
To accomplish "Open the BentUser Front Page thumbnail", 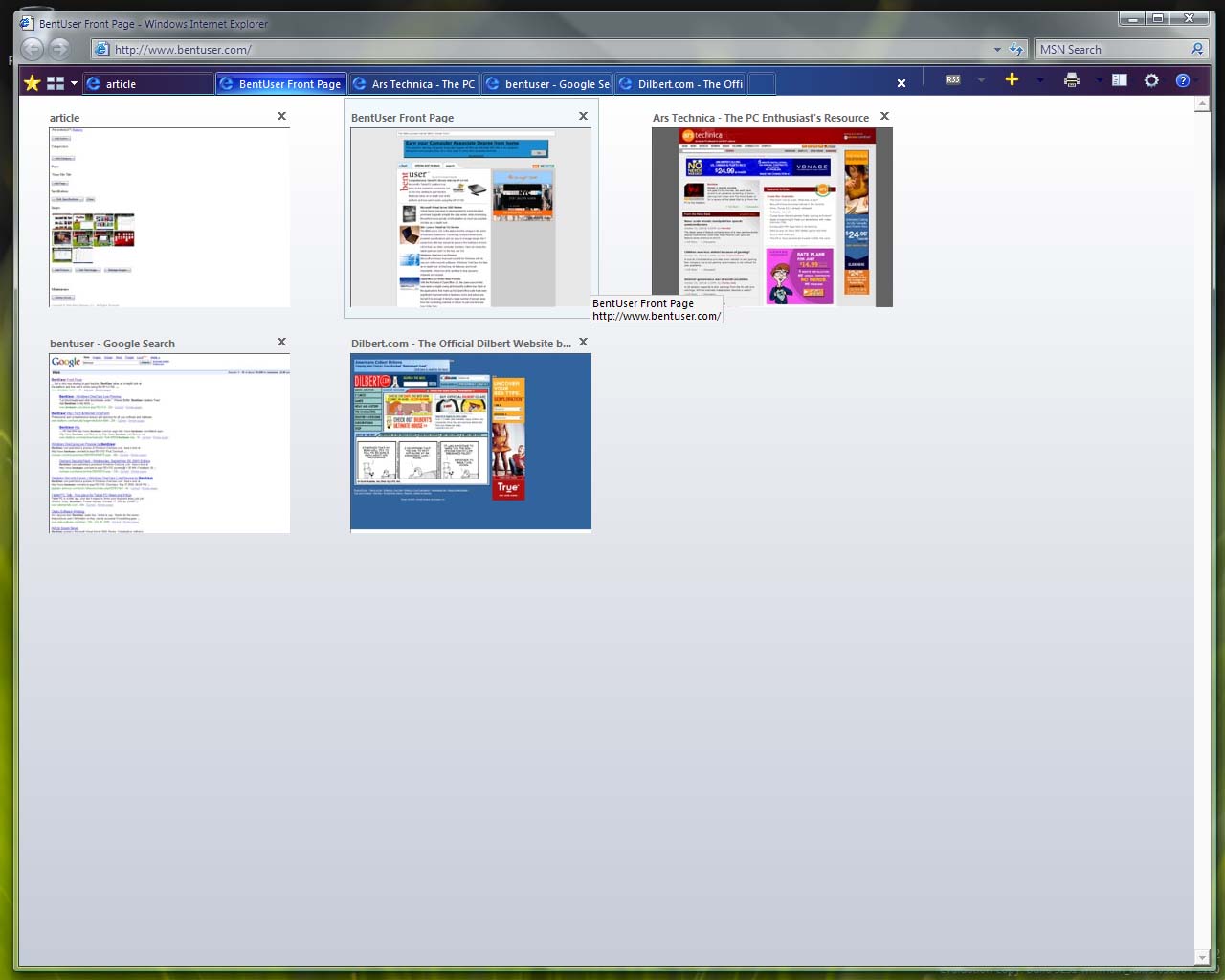I will (471, 217).
